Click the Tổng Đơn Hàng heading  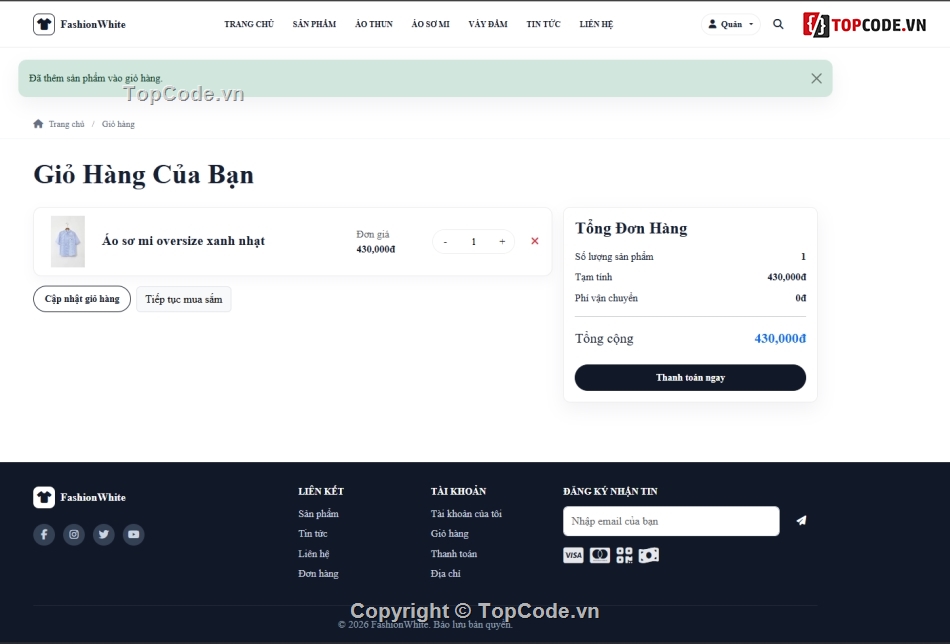point(631,228)
